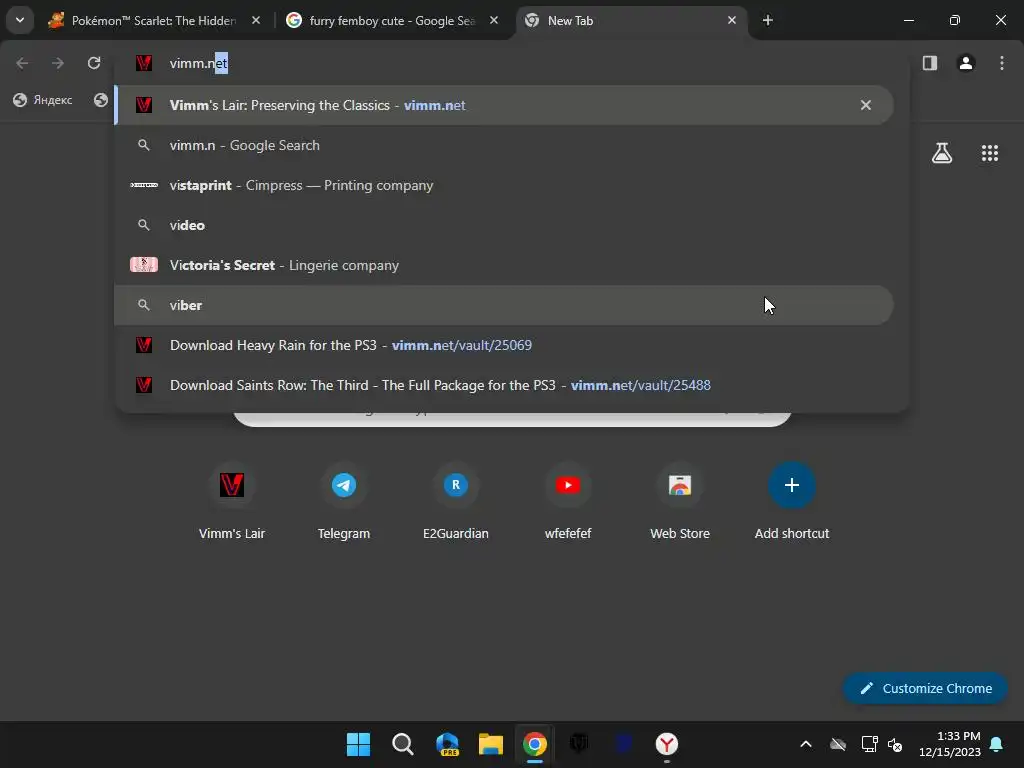Viewport: 1024px width, 768px height.
Task: Open the Vimm's Lair shortcut
Action: click(x=232, y=502)
